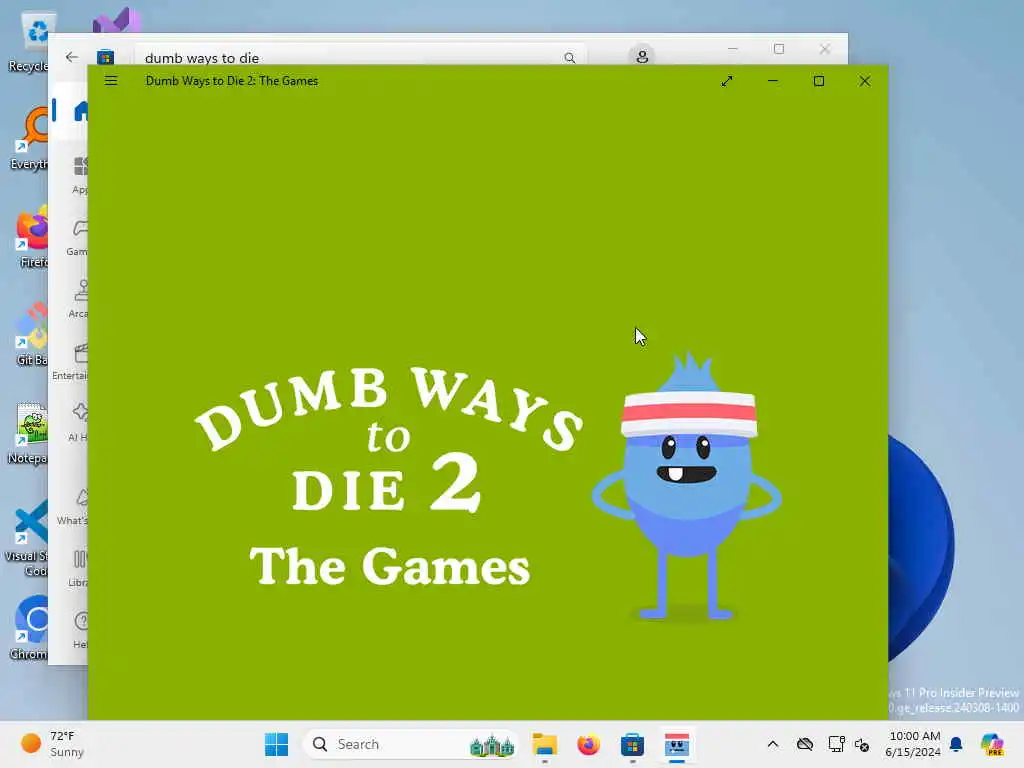Open the Windows Start menu
This screenshot has height=768, width=1024.
277,744
